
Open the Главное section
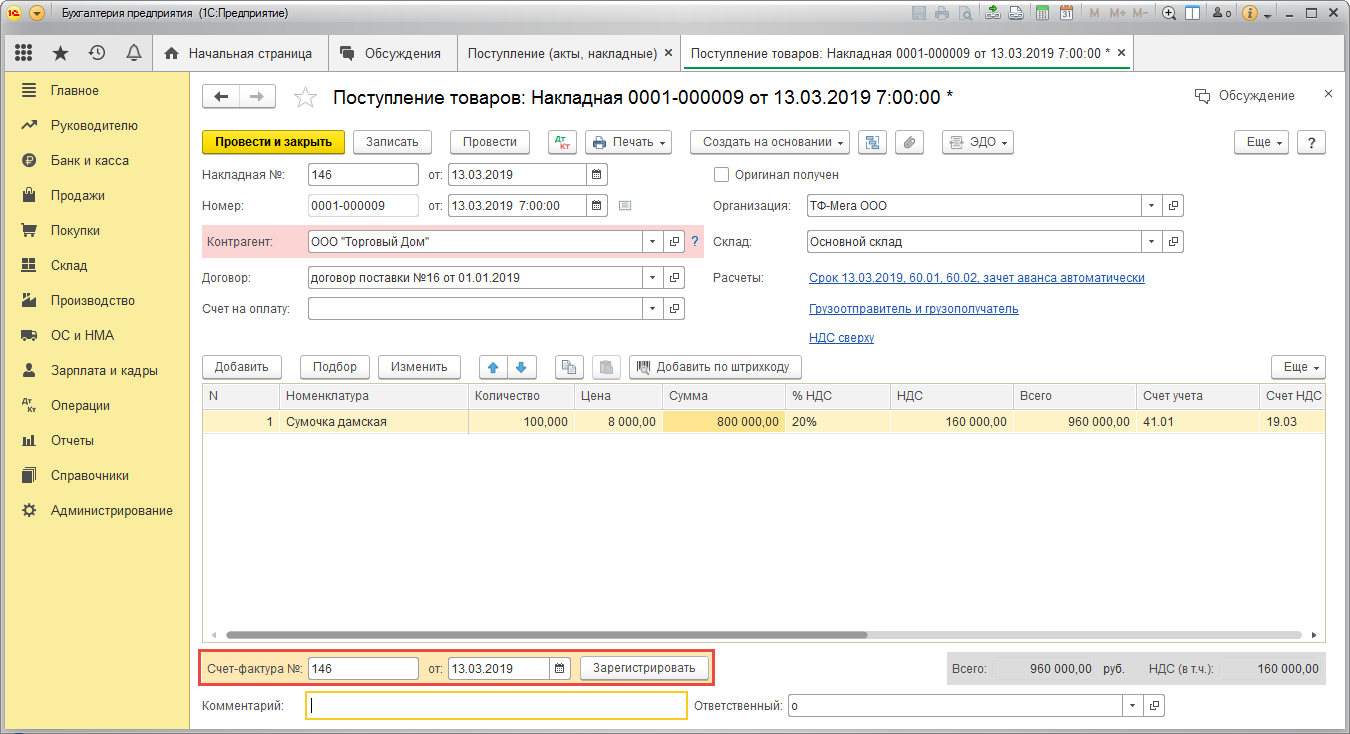point(75,91)
